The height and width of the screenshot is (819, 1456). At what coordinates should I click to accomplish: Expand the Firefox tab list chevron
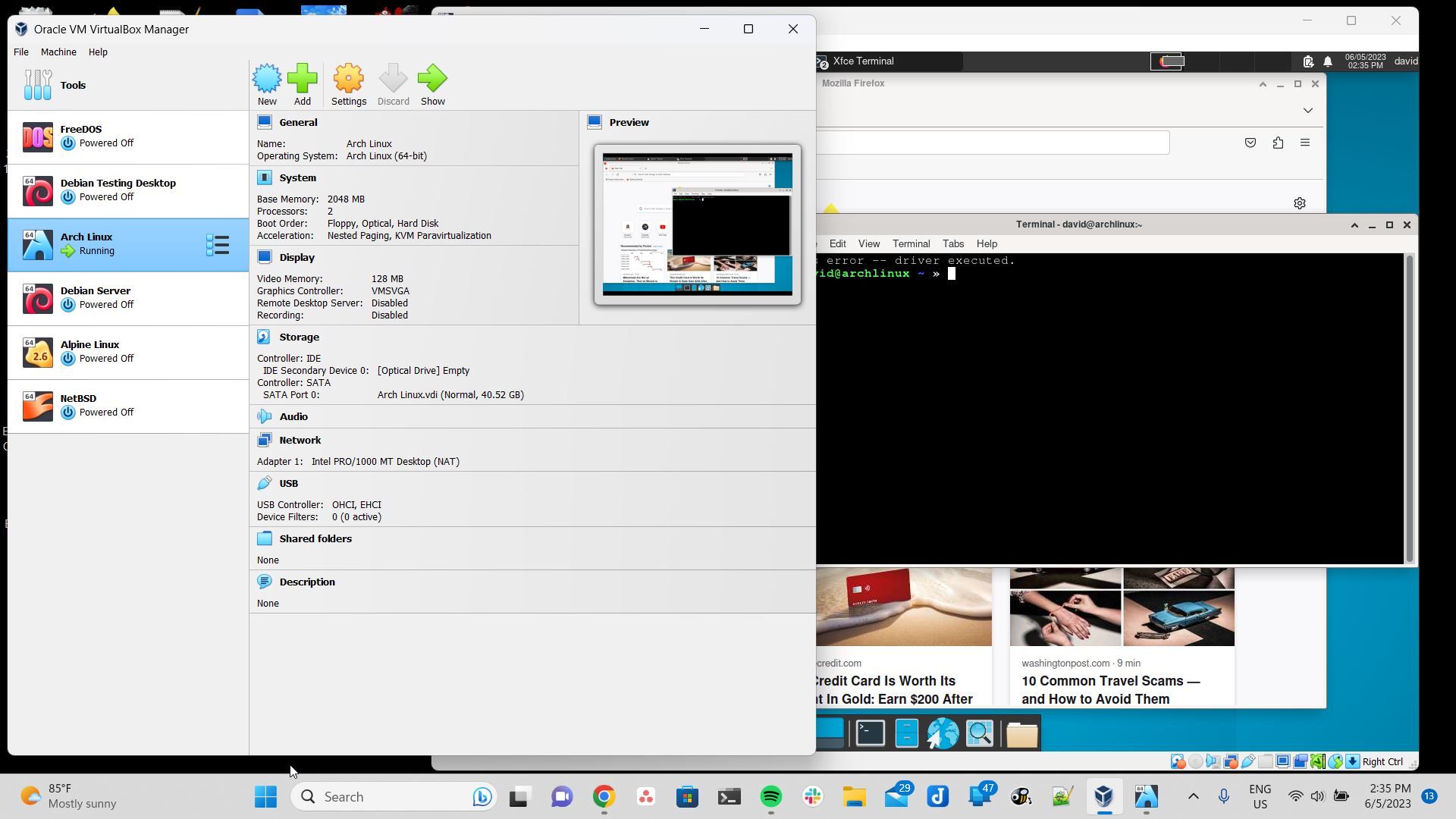point(1307,111)
